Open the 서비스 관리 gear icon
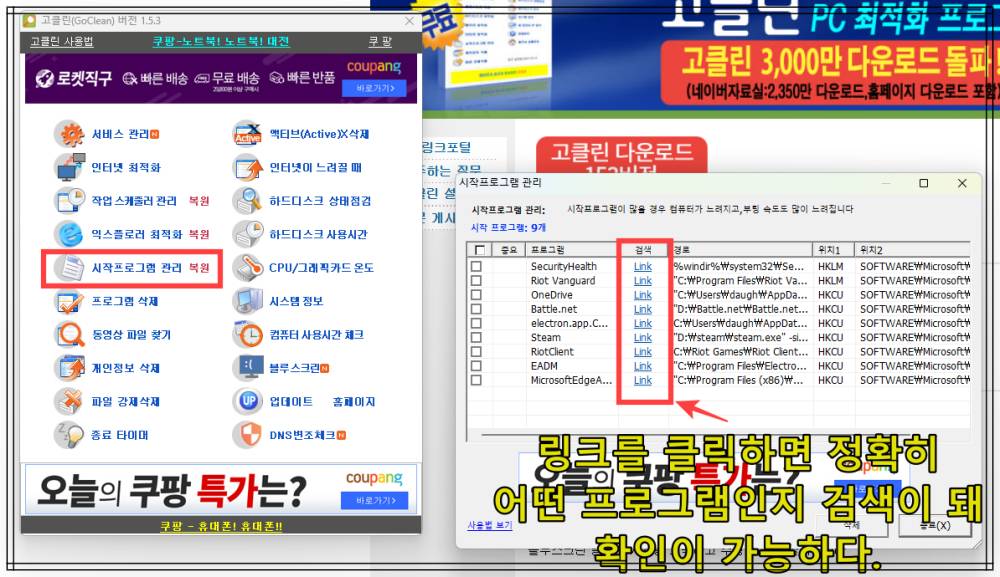Image resolution: width=1000 pixels, height=577 pixels. tap(70, 134)
